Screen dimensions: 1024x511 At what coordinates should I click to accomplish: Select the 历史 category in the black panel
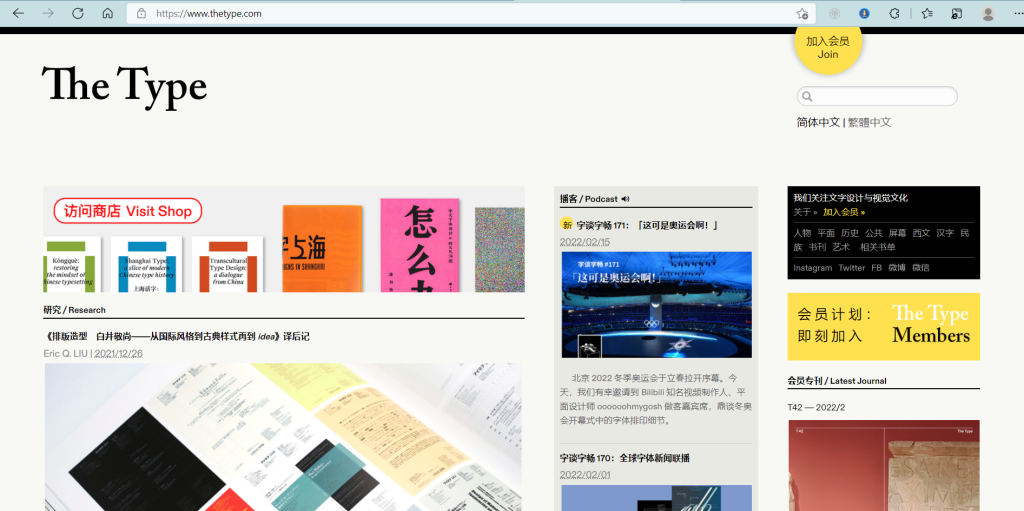click(850, 233)
